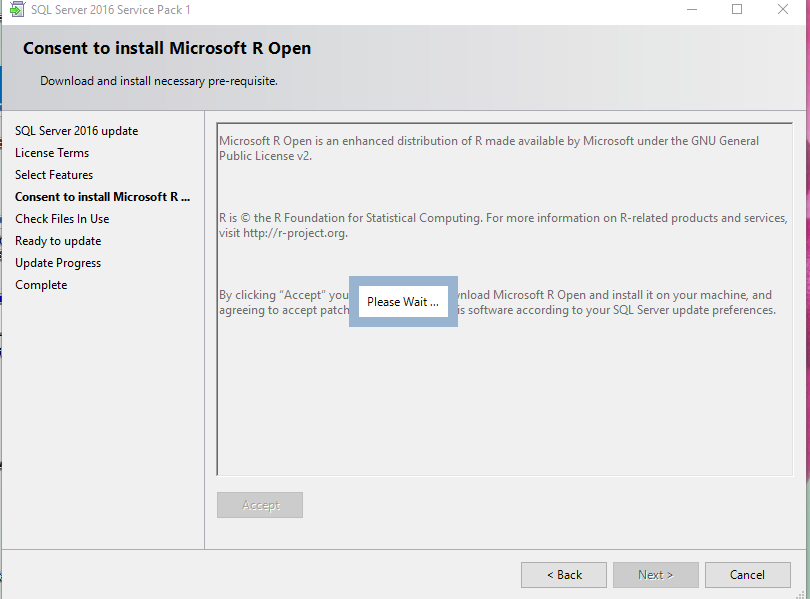Select 'Consent to install Microsoft R ...' step
Image resolution: width=810 pixels, height=599 pixels.
[103, 196]
